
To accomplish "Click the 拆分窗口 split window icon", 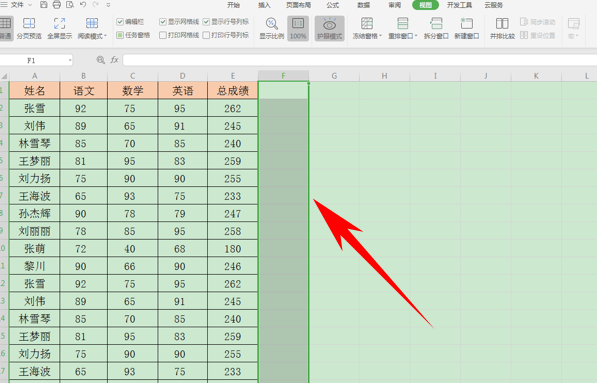I will [436, 28].
